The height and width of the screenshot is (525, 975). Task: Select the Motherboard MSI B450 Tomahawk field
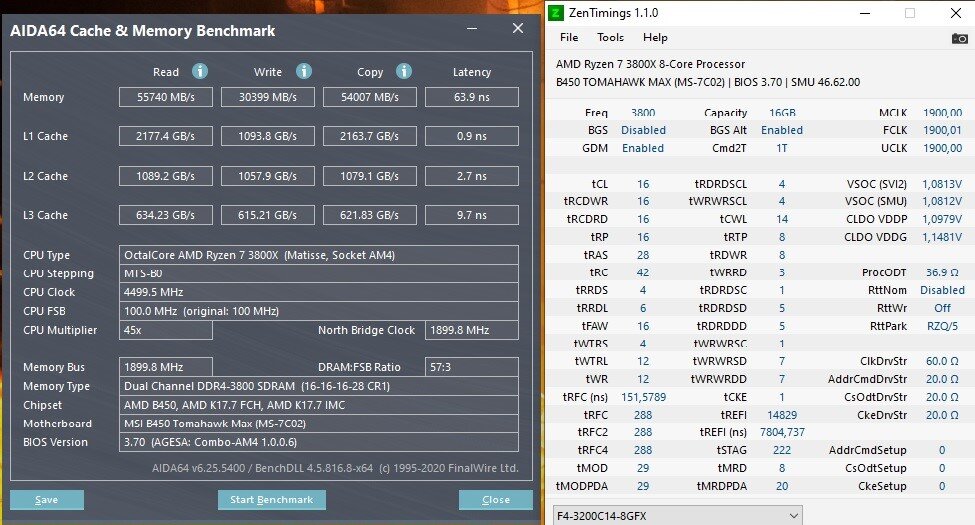[319, 424]
